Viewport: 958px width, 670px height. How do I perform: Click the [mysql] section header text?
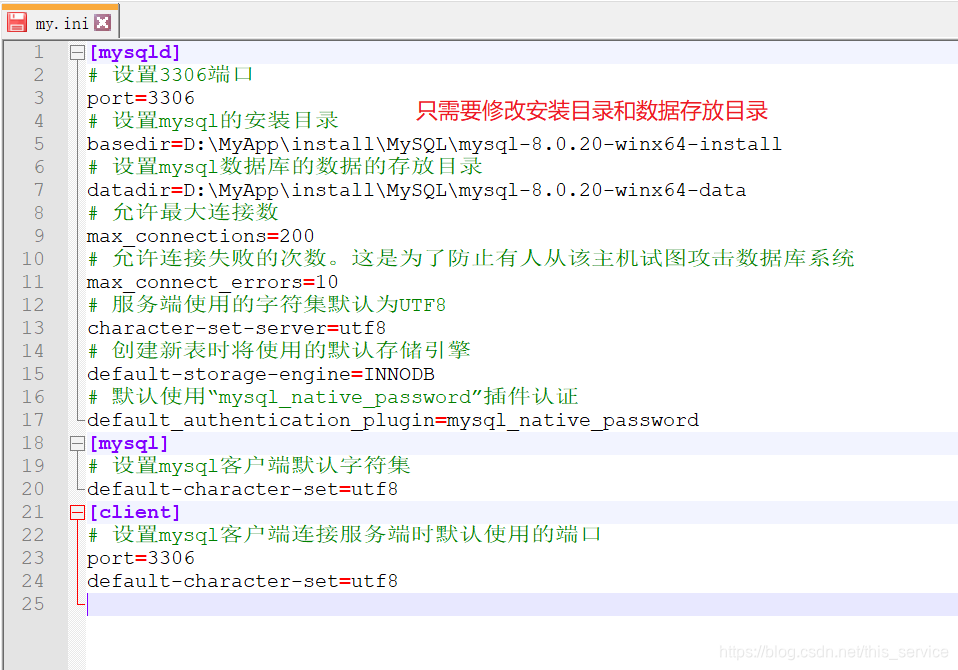[128, 443]
